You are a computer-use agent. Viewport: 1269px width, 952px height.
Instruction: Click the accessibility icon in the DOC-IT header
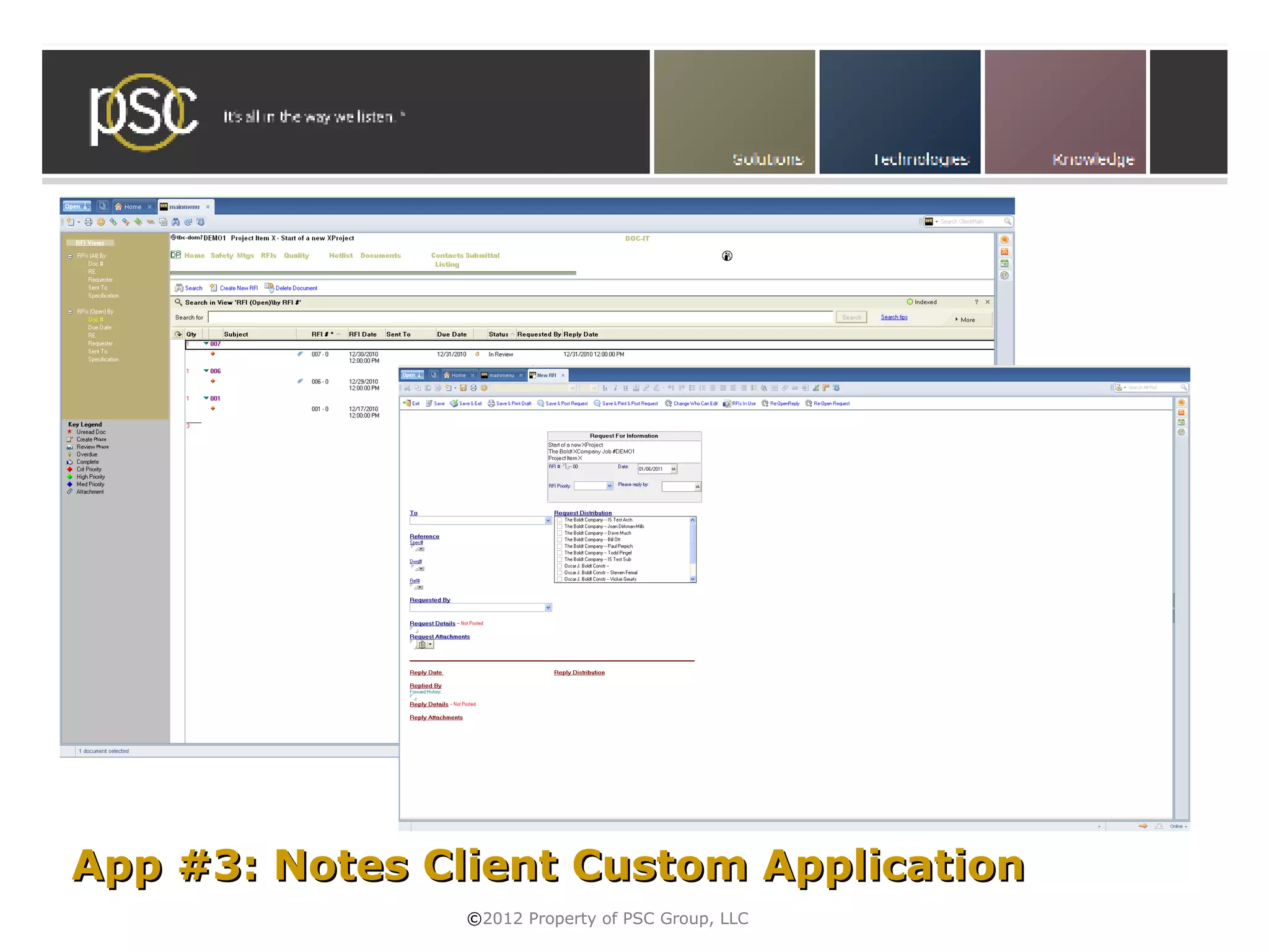(x=727, y=256)
